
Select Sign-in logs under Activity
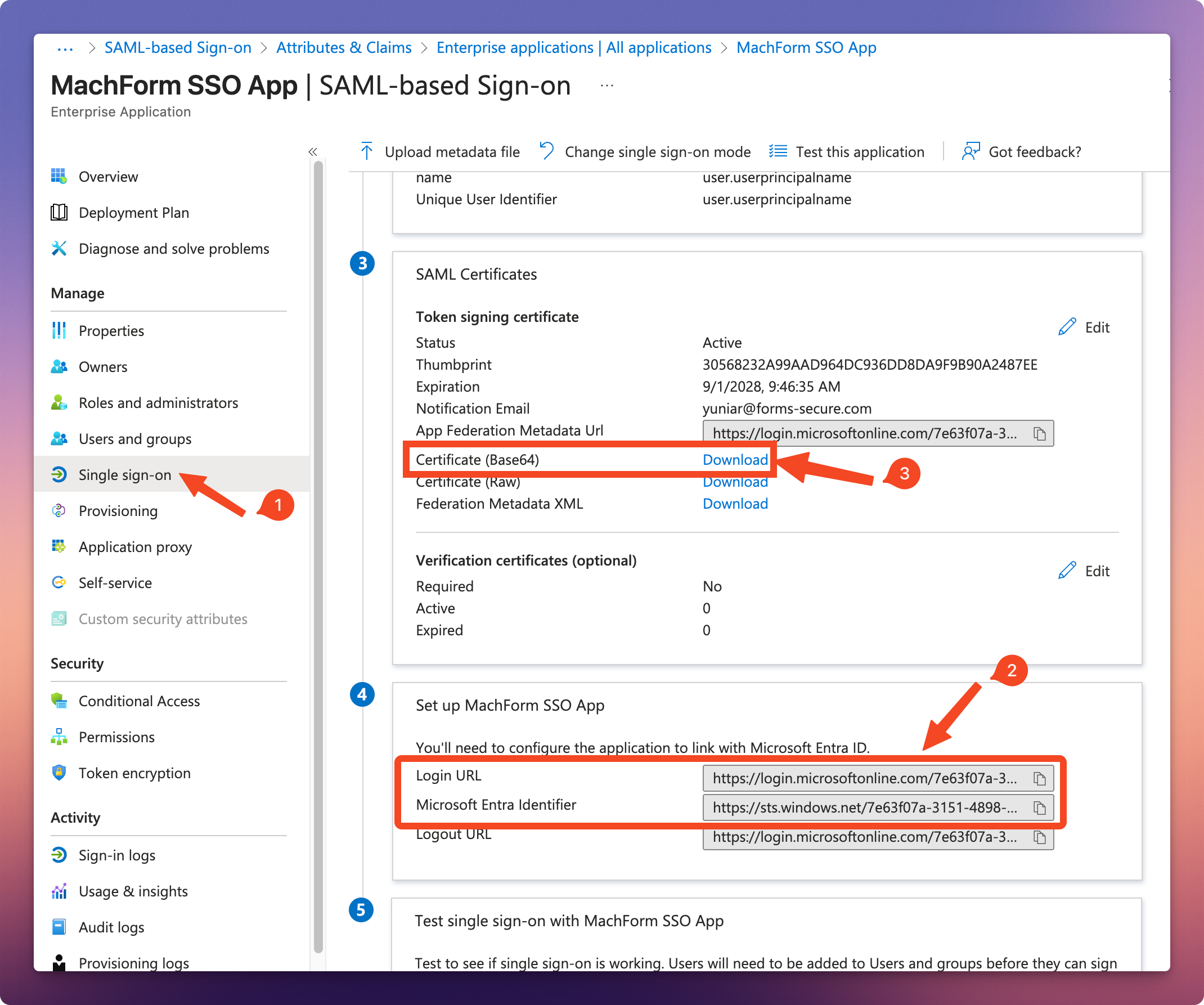pyautogui.click(x=117, y=855)
